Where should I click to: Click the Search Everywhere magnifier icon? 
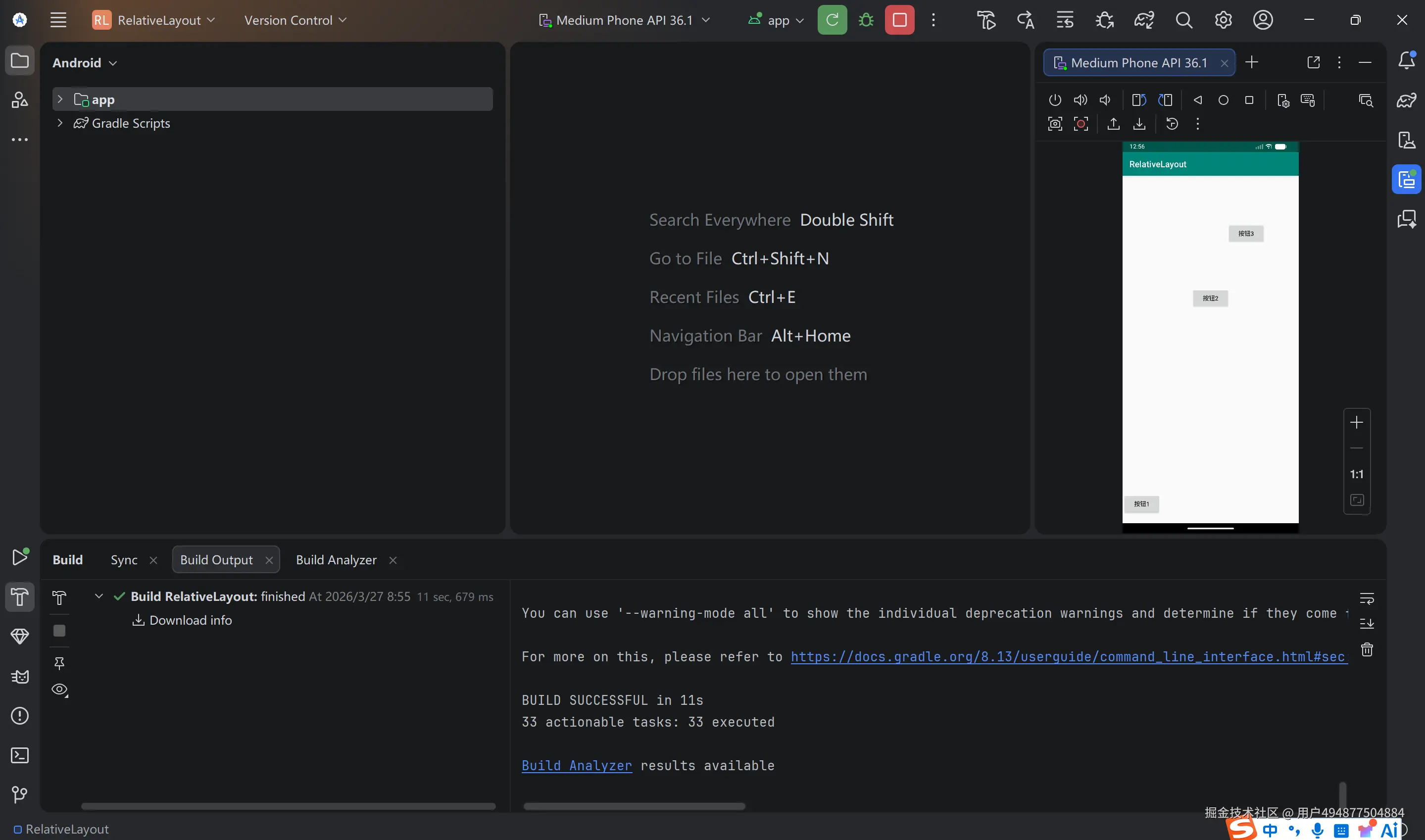click(1183, 20)
